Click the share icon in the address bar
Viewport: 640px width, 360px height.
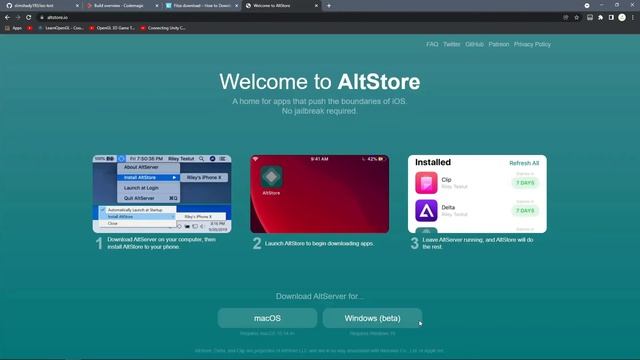click(x=566, y=18)
